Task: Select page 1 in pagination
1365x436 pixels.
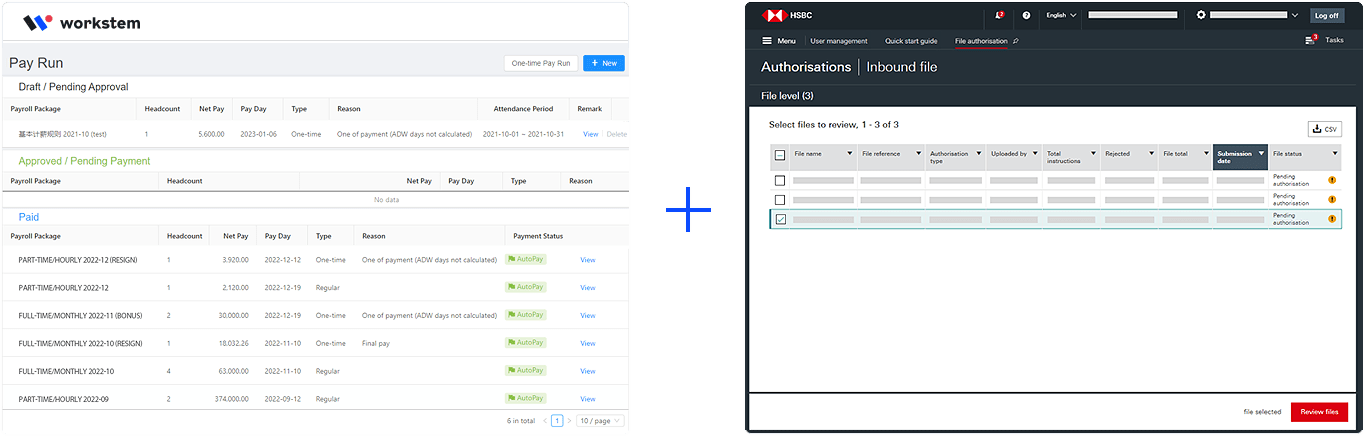Action: 557,421
